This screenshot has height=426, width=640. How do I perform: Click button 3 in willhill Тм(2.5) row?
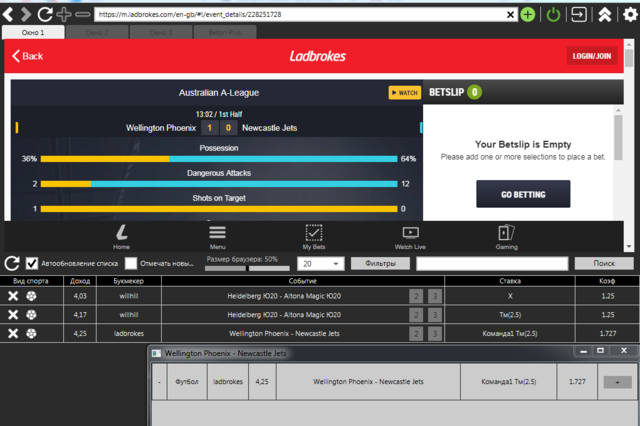(x=435, y=315)
